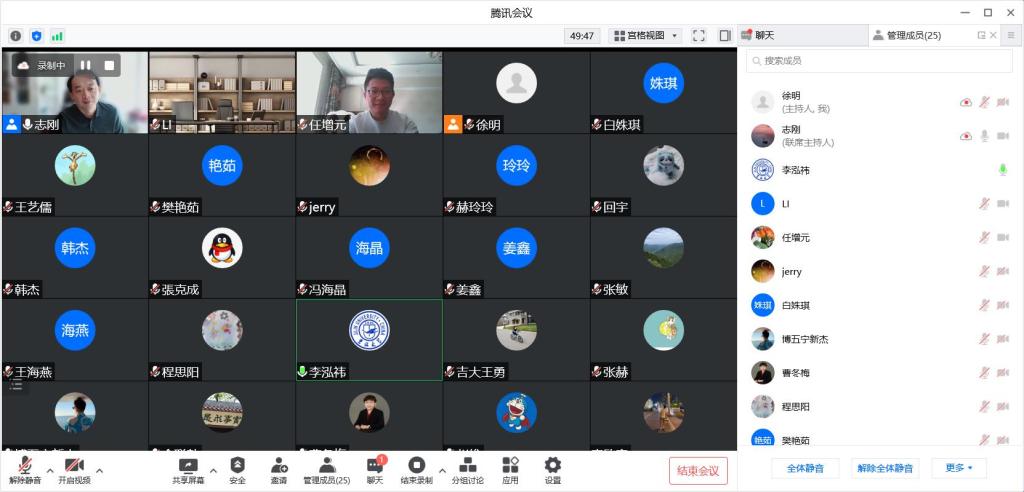Click the 全体静音 mute all button
1024x492 pixels.
[x=805, y=468]
